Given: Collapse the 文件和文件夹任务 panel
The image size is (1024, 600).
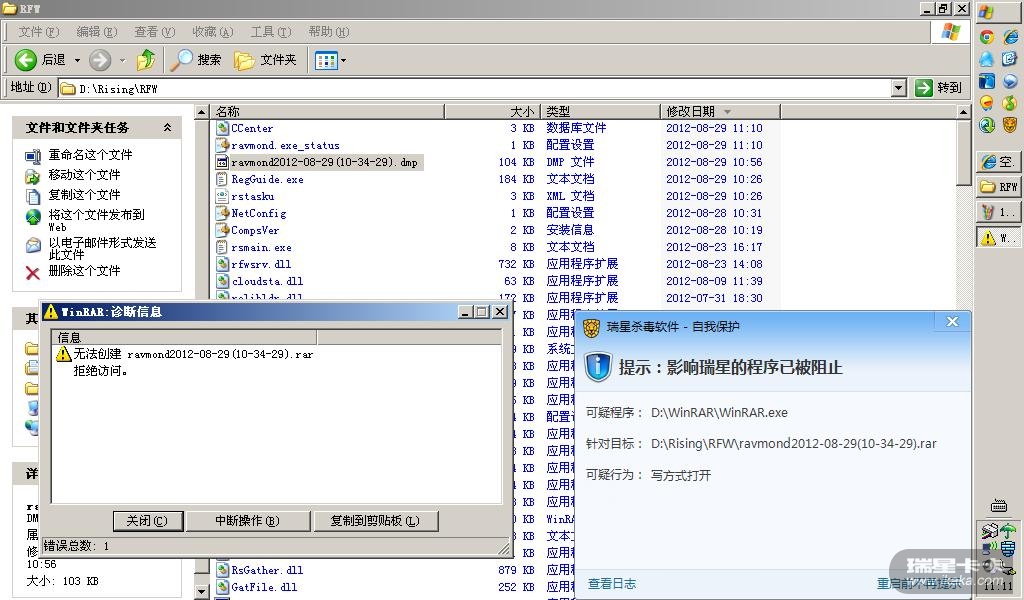Looking at the screenshot, I should tap(167, 127).
